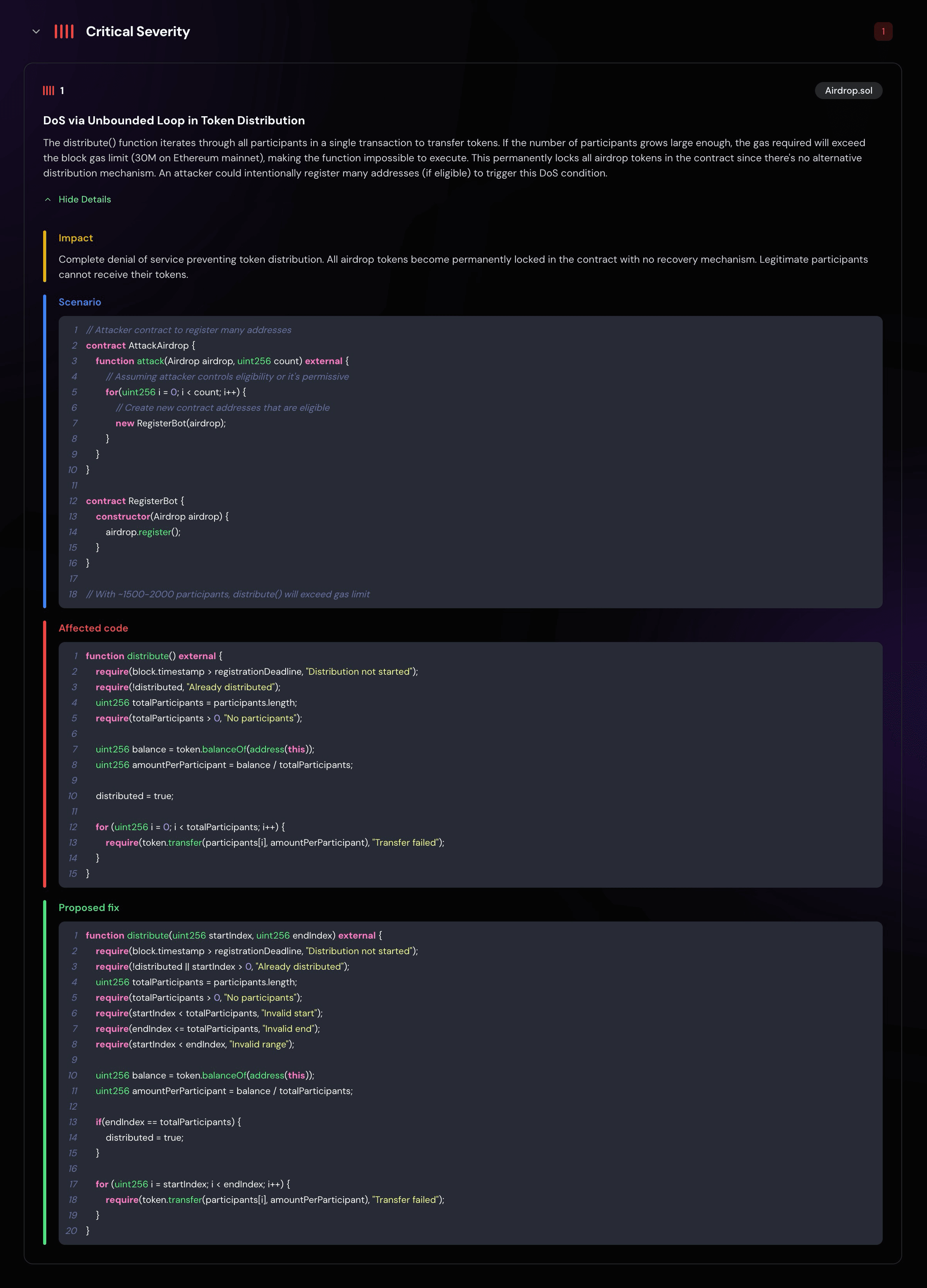Click the 'distributed = true;' line in Affected code
This screenshot has width=927, height=1288.
(x=134, y=796)
